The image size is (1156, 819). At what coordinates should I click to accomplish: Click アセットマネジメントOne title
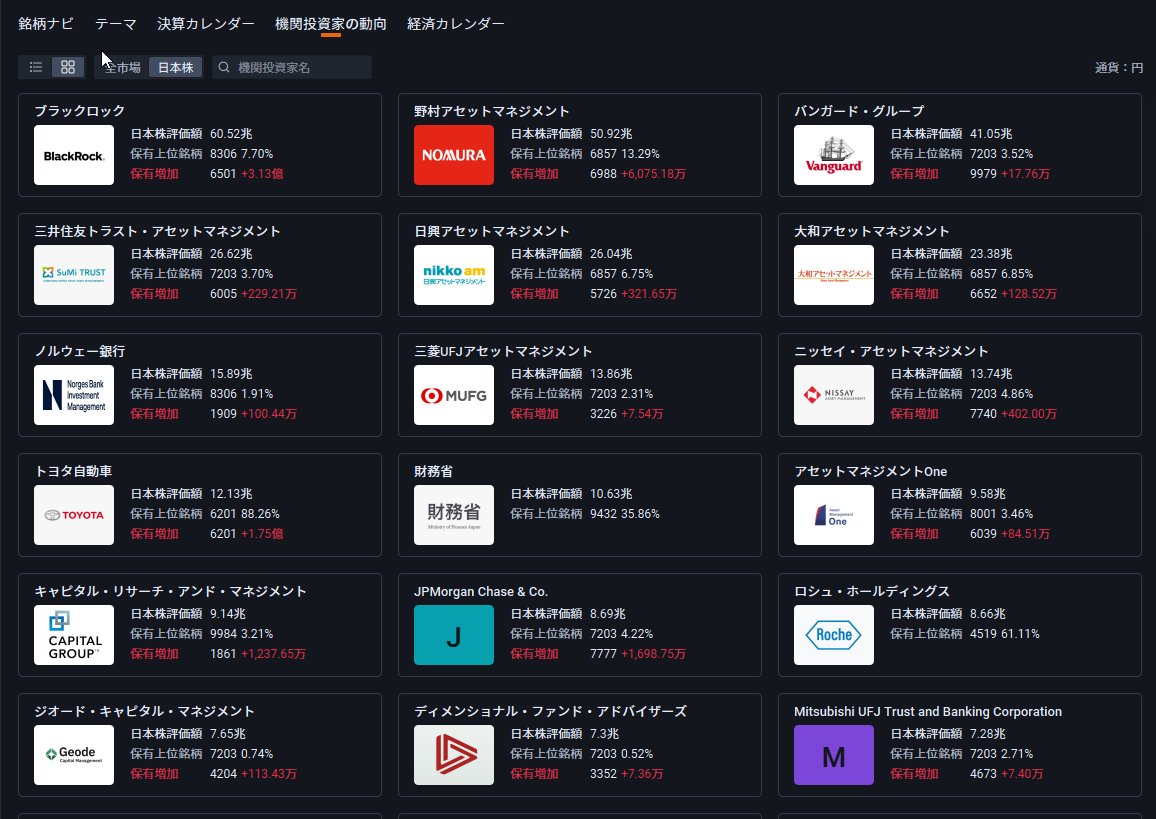[871, 471]
